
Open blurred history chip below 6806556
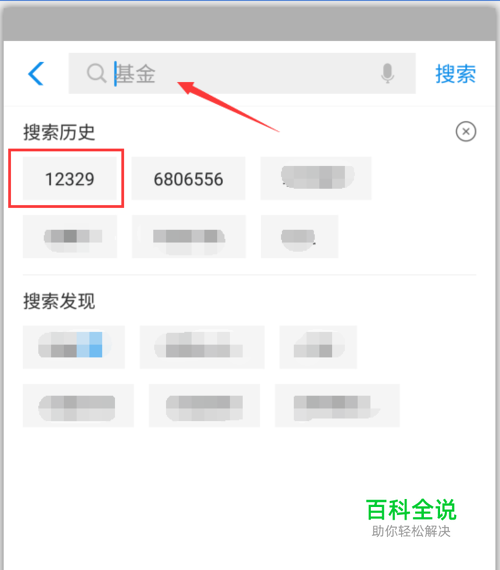coord(189,237)
